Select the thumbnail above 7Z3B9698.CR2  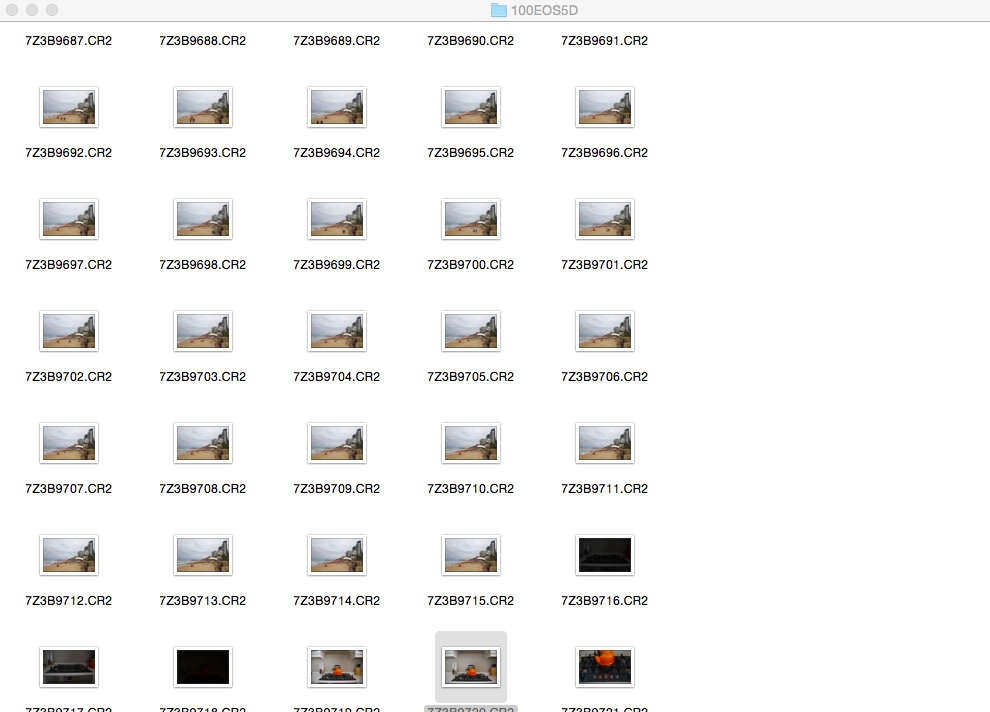click(x=203, y=219)
